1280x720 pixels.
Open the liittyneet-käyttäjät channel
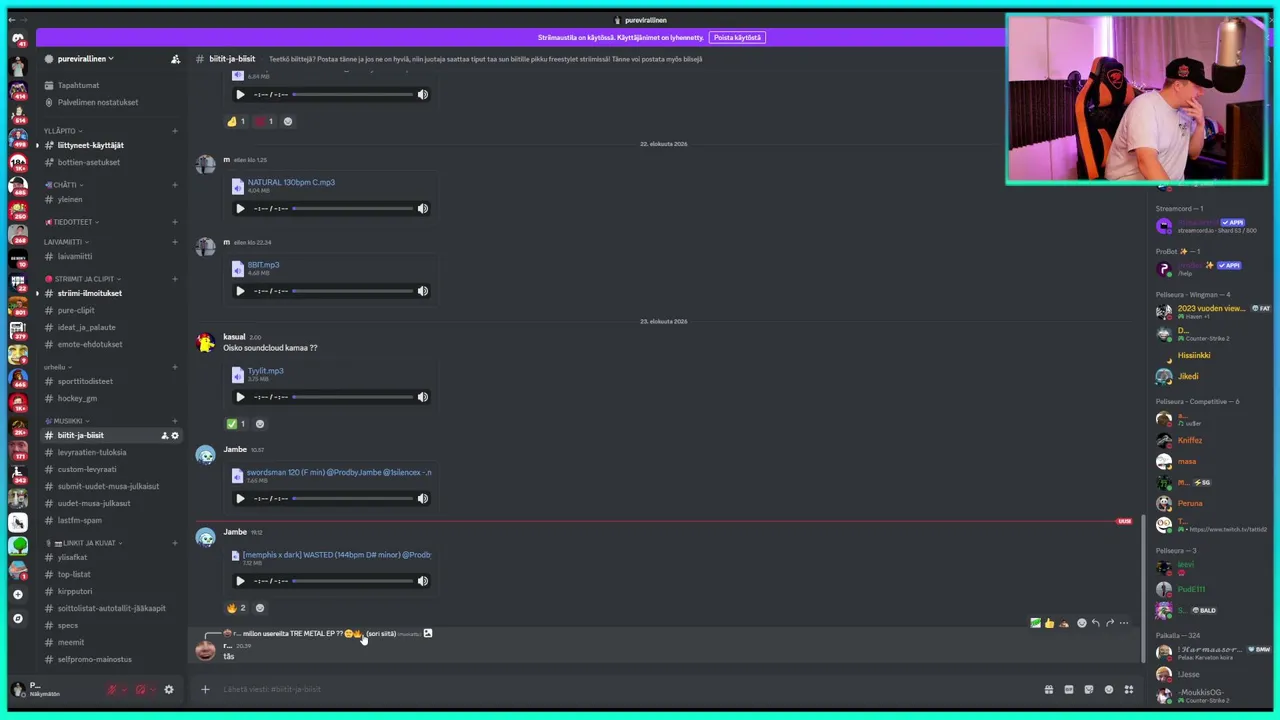[x=90, y=145]
